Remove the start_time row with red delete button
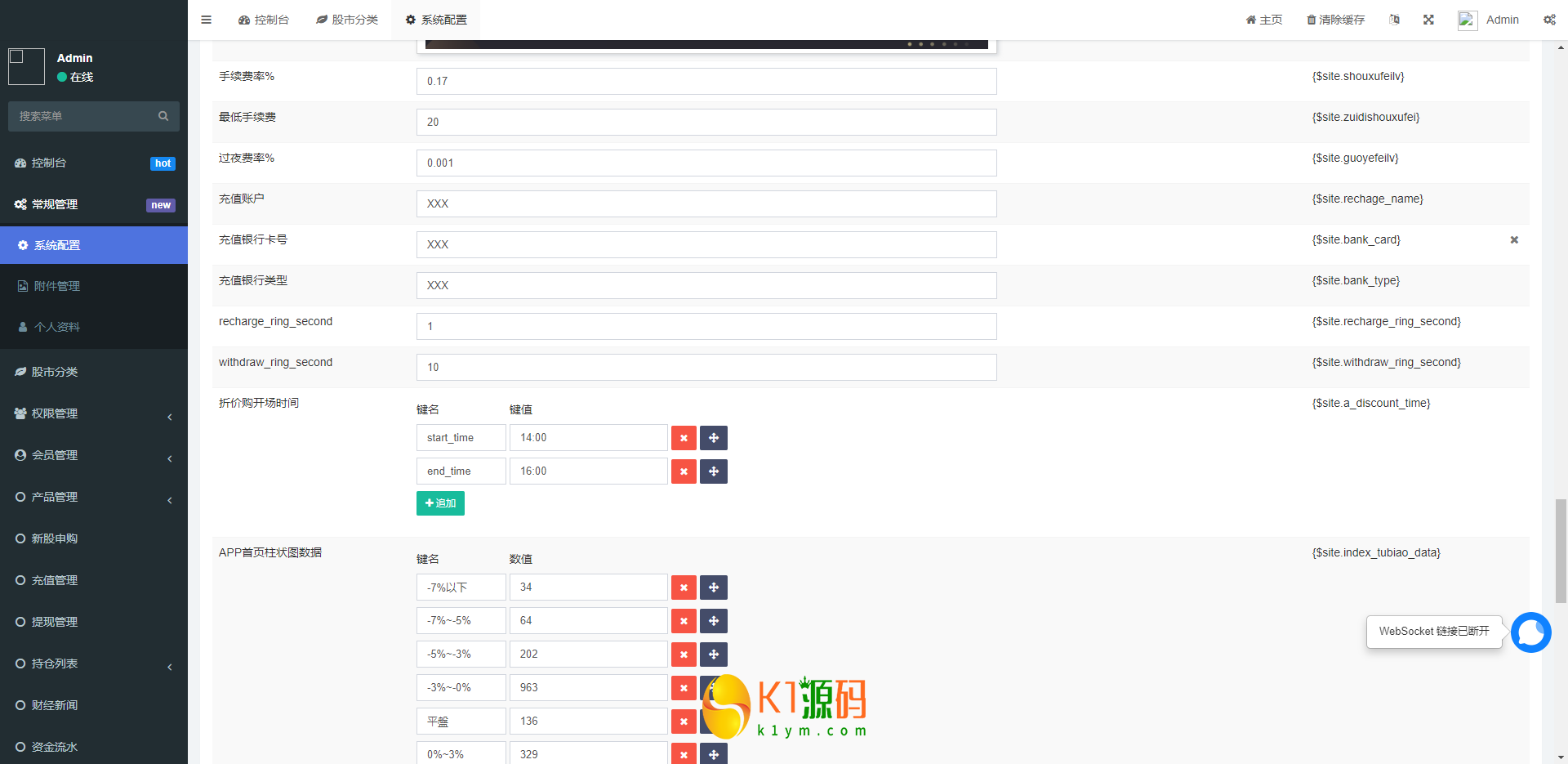 (684, 438)
